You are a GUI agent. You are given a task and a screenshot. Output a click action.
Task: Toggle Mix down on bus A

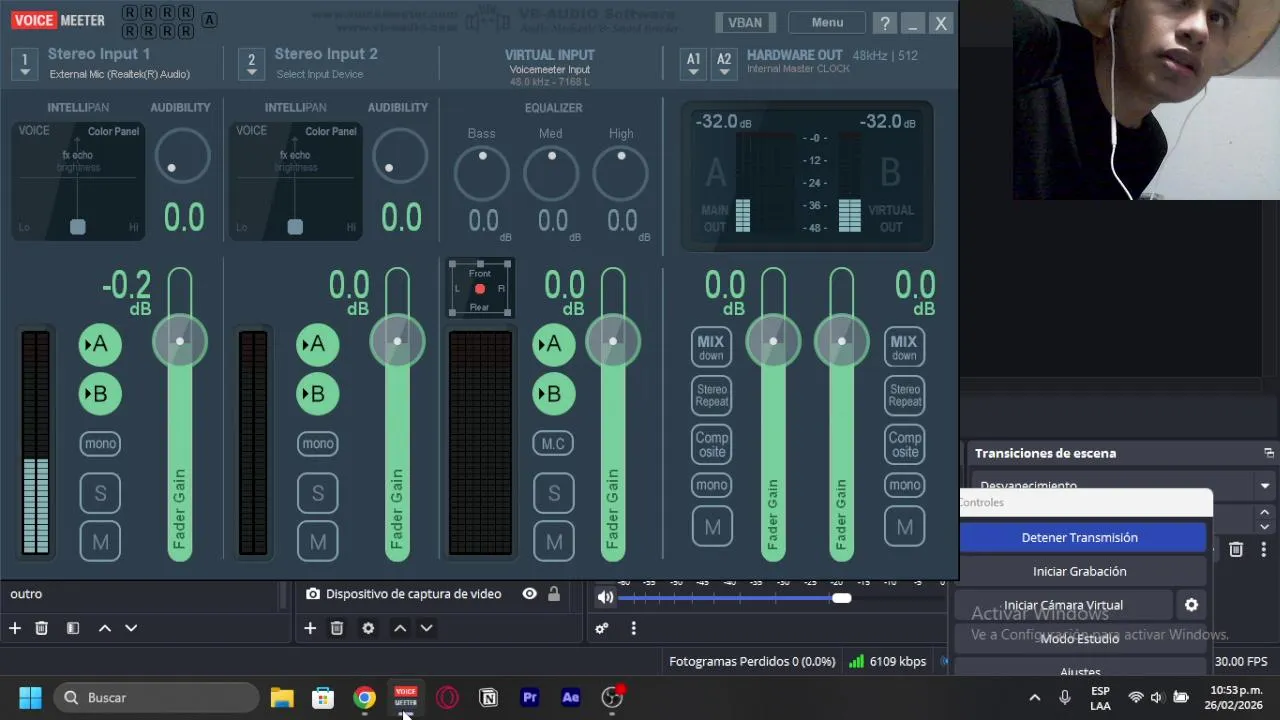(x=711, y=347)
